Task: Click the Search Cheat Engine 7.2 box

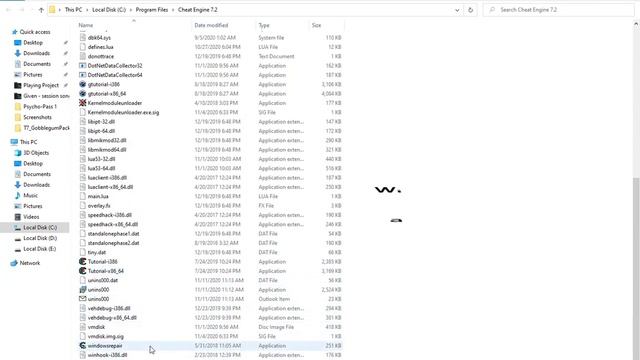Action: [558, 10]
